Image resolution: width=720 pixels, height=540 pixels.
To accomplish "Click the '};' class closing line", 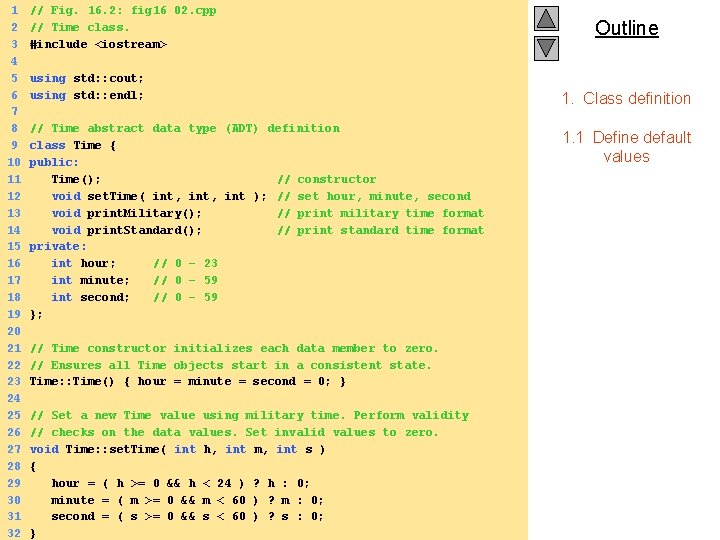I will coord(36,314).
